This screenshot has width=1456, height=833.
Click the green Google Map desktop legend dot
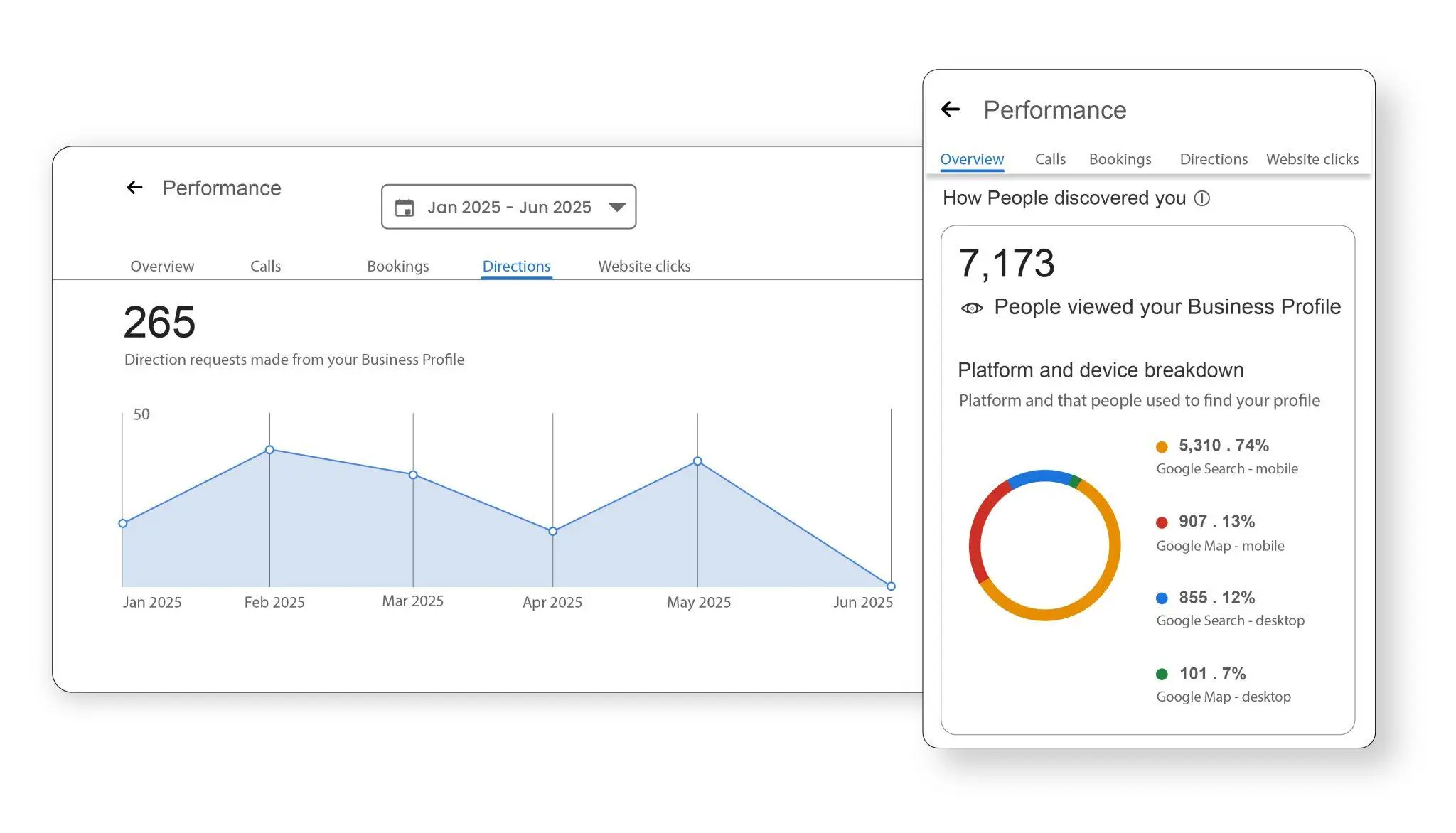1162,675
